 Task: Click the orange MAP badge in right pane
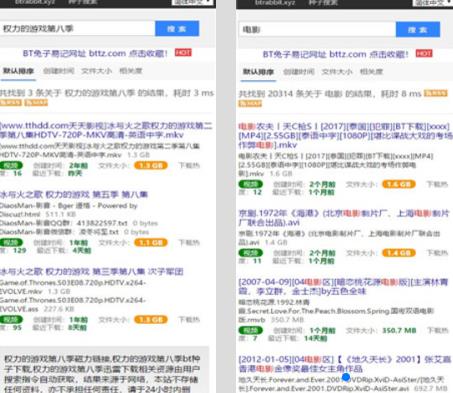coord(250,103)
